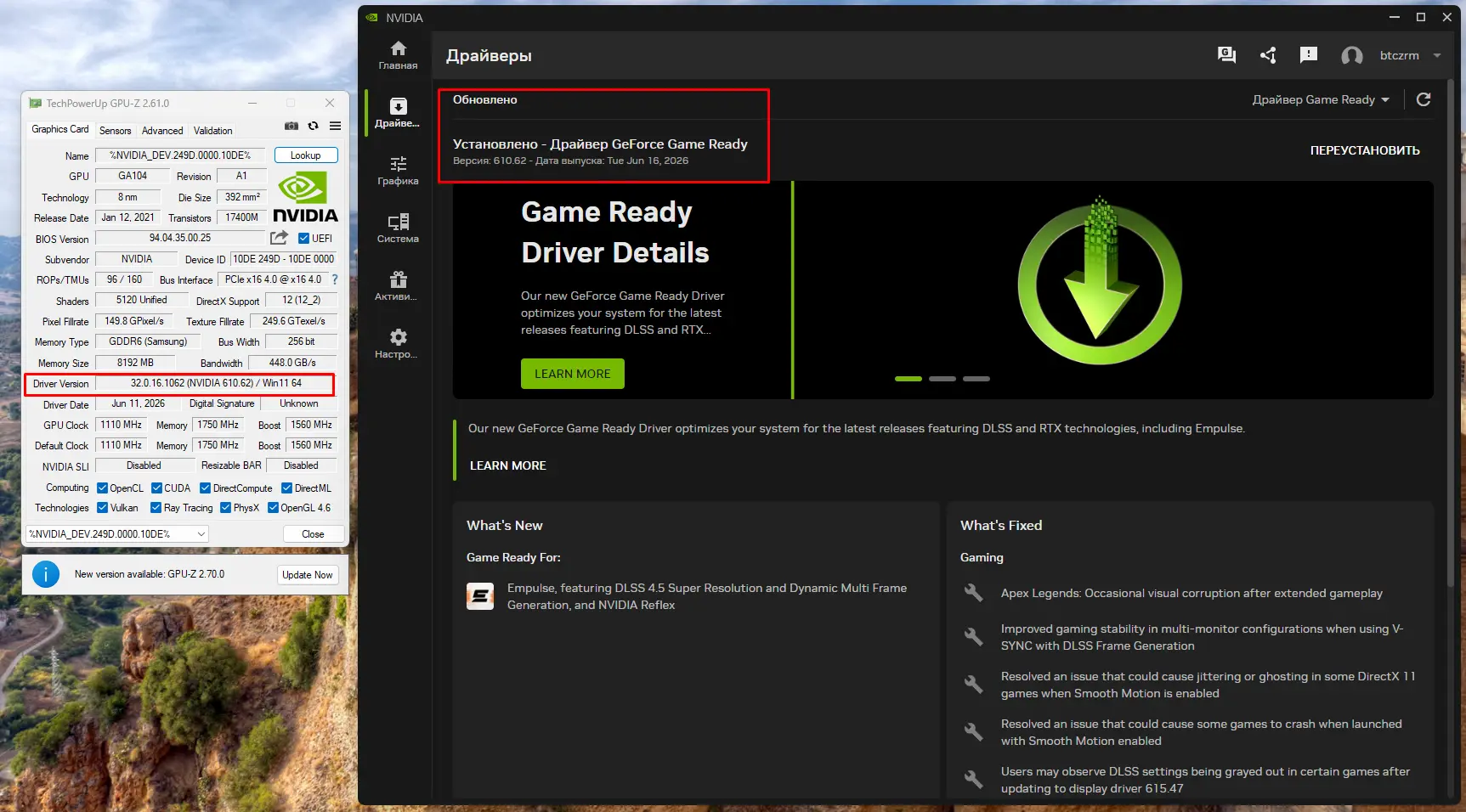The height and width of the screenshot is (812, 1466).
Task: Click the BIOS Version field value
Action: (x=180, y=238)
